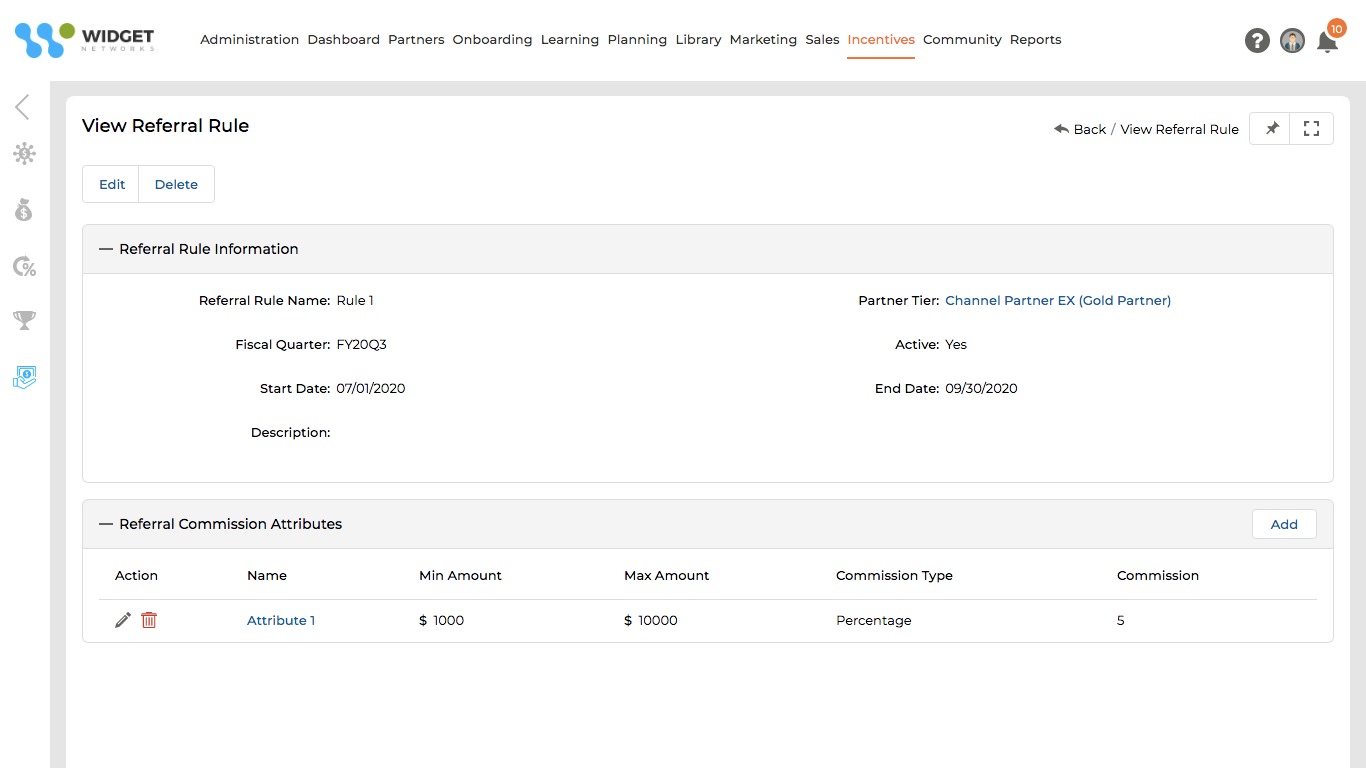Open the Reports menu
The height and width of the screenshot is (768, 1366).
(x=1035, y=40)
